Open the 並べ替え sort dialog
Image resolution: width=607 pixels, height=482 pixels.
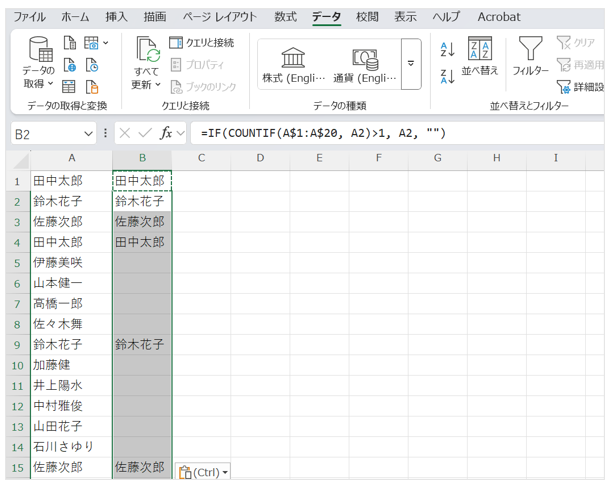pos(480,56)
